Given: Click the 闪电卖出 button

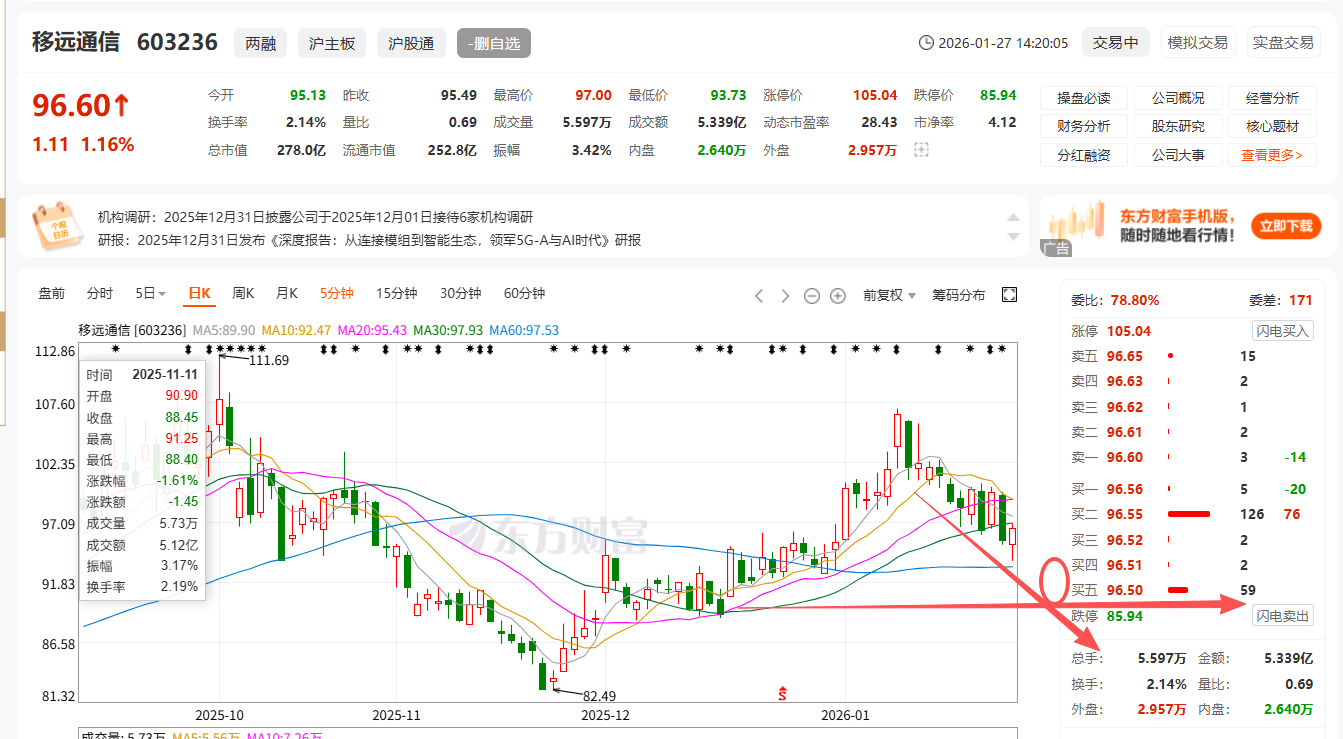Looking at the screenshot, I should tap(1283, 616).
